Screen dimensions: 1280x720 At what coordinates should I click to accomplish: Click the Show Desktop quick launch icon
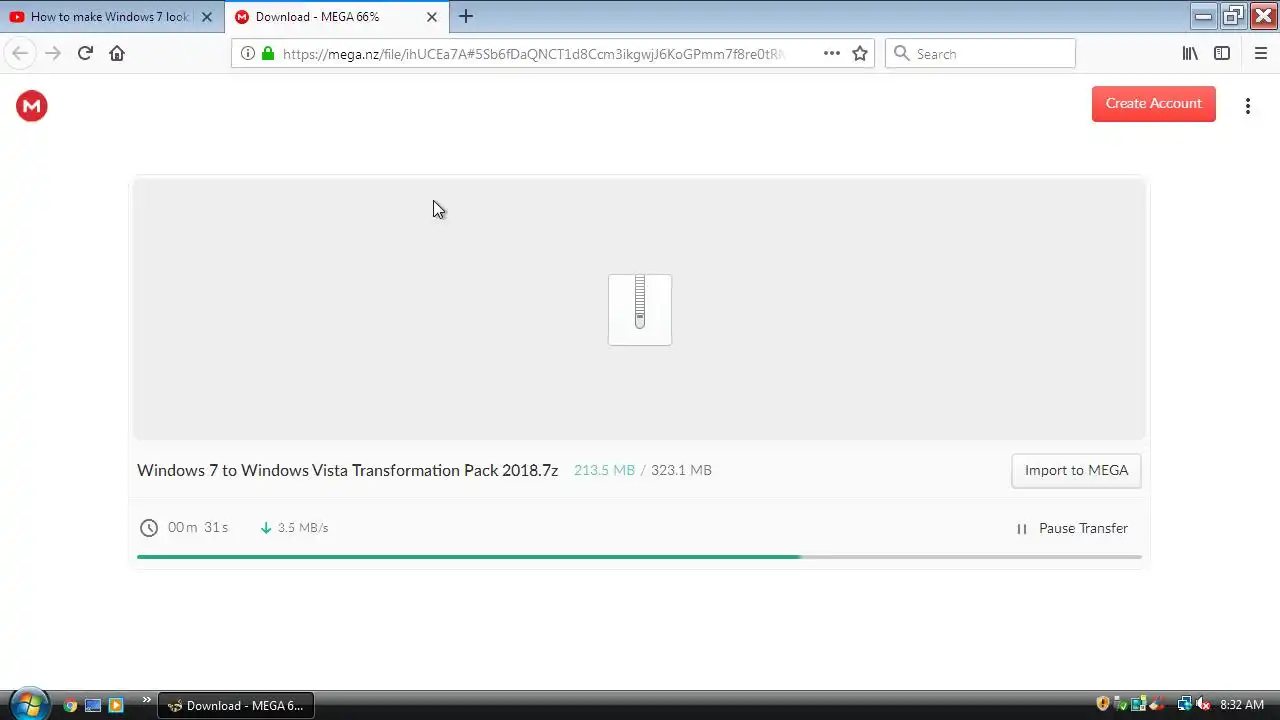point(93,705)
